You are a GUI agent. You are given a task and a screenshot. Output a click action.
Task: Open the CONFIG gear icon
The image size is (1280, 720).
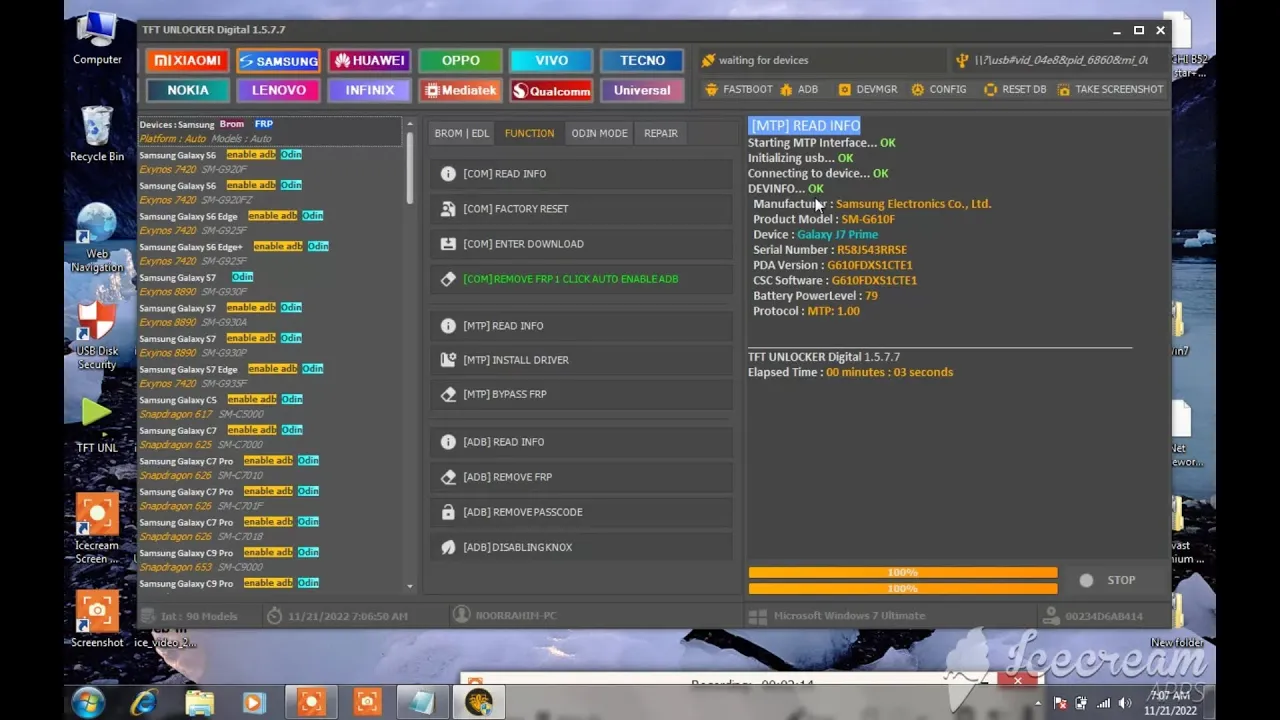coord(918,89)
